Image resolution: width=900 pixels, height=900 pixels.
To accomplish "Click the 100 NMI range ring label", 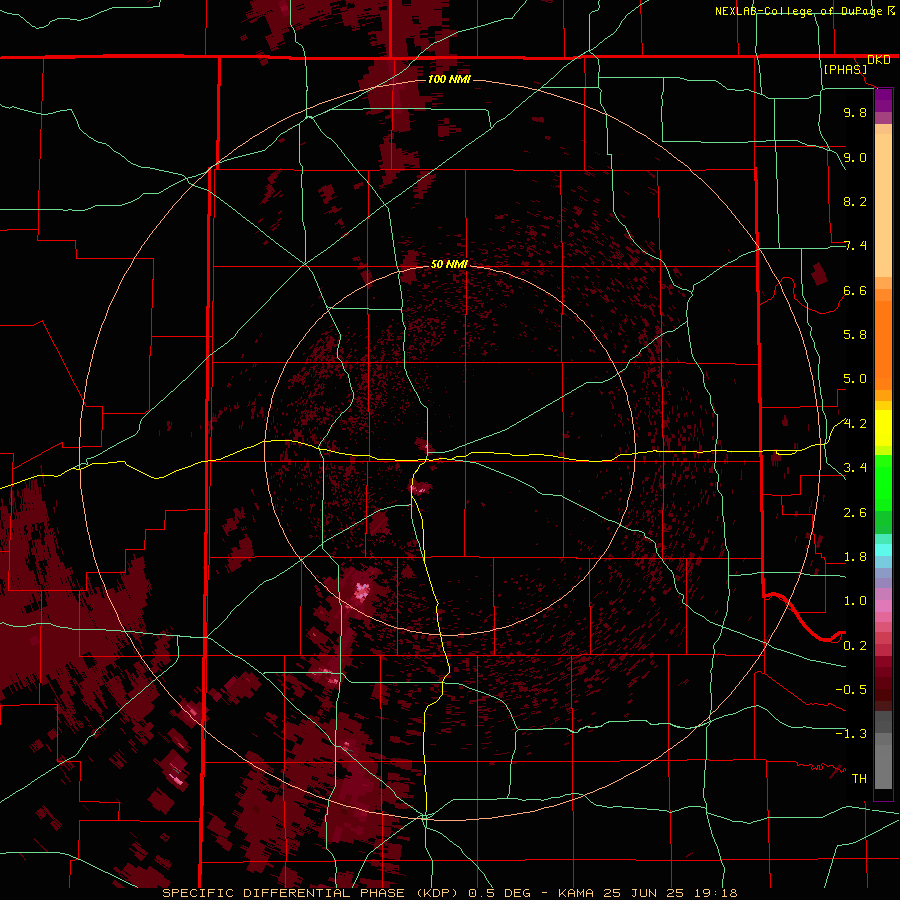I will [x=449, y=79].
